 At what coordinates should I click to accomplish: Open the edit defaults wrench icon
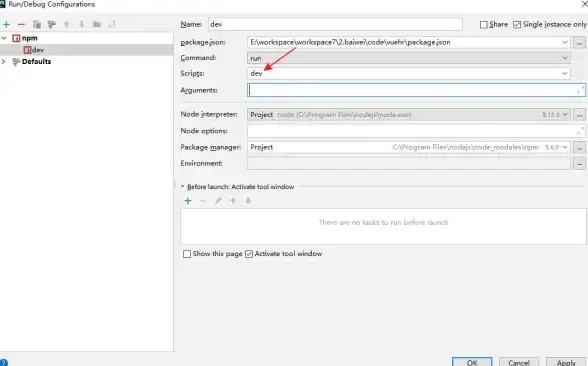[x=52, y=24]
